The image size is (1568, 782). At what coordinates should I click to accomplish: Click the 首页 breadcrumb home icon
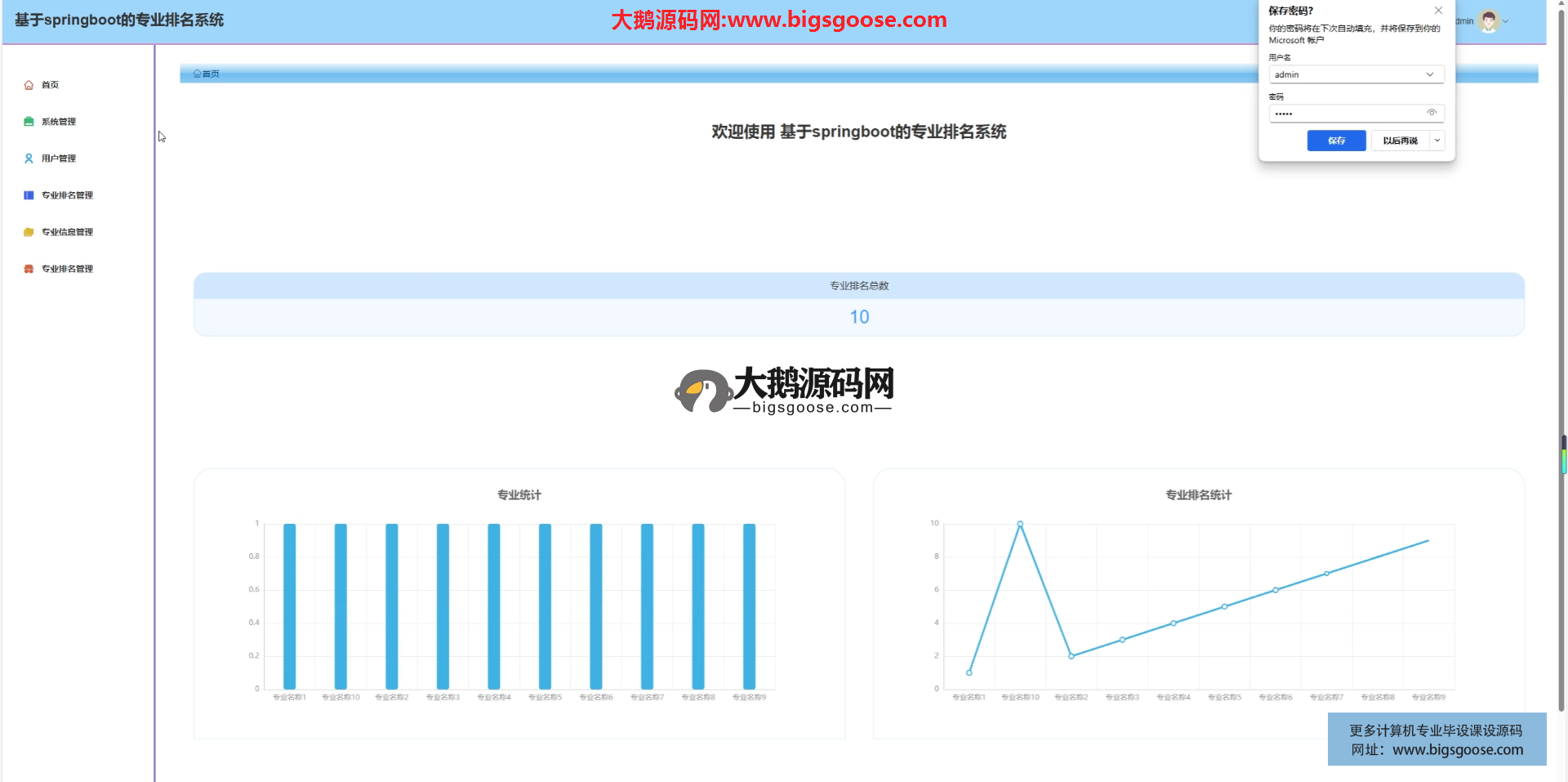pos(197,74)
